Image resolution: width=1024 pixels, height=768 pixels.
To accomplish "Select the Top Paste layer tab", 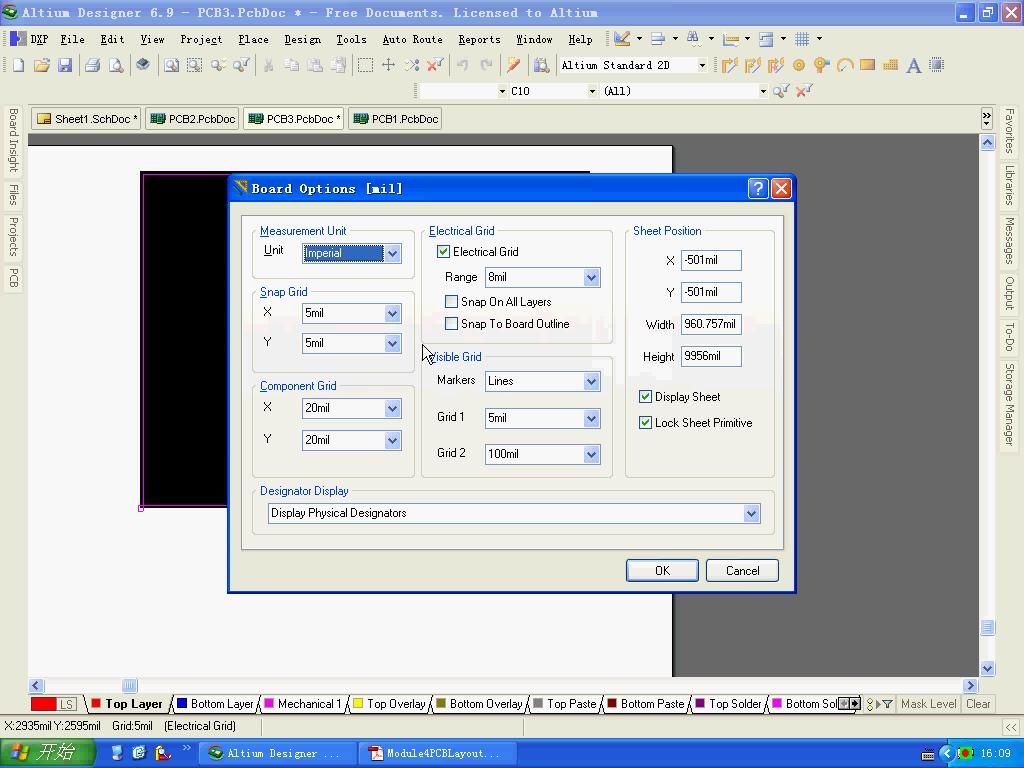I will (x=566, y=704).
